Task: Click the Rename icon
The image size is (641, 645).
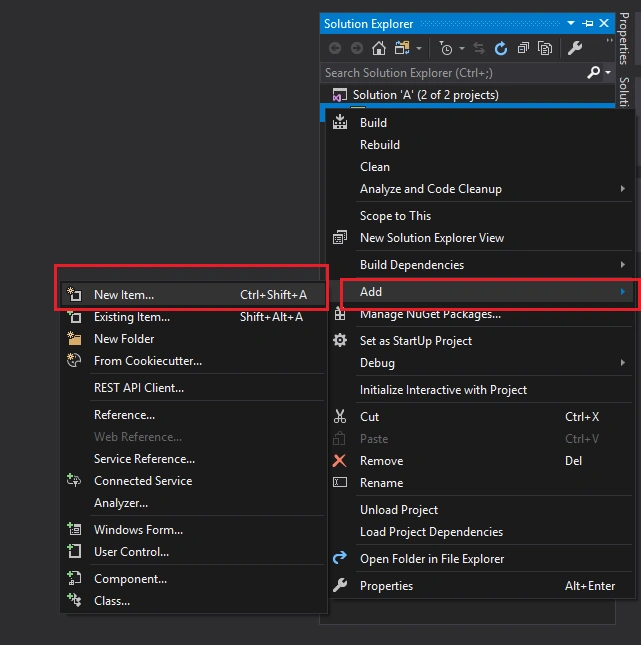Action: point(340,482)
